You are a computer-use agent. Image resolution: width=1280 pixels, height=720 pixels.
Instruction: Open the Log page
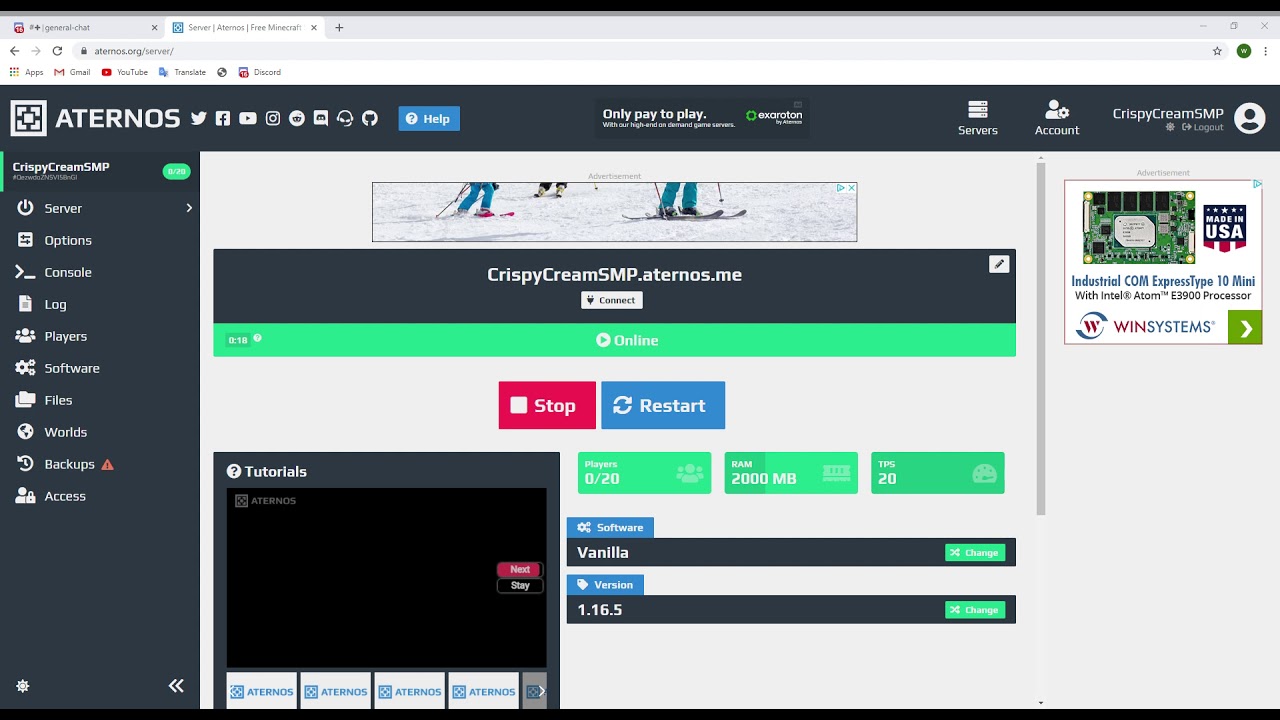(x=55, y=304)
